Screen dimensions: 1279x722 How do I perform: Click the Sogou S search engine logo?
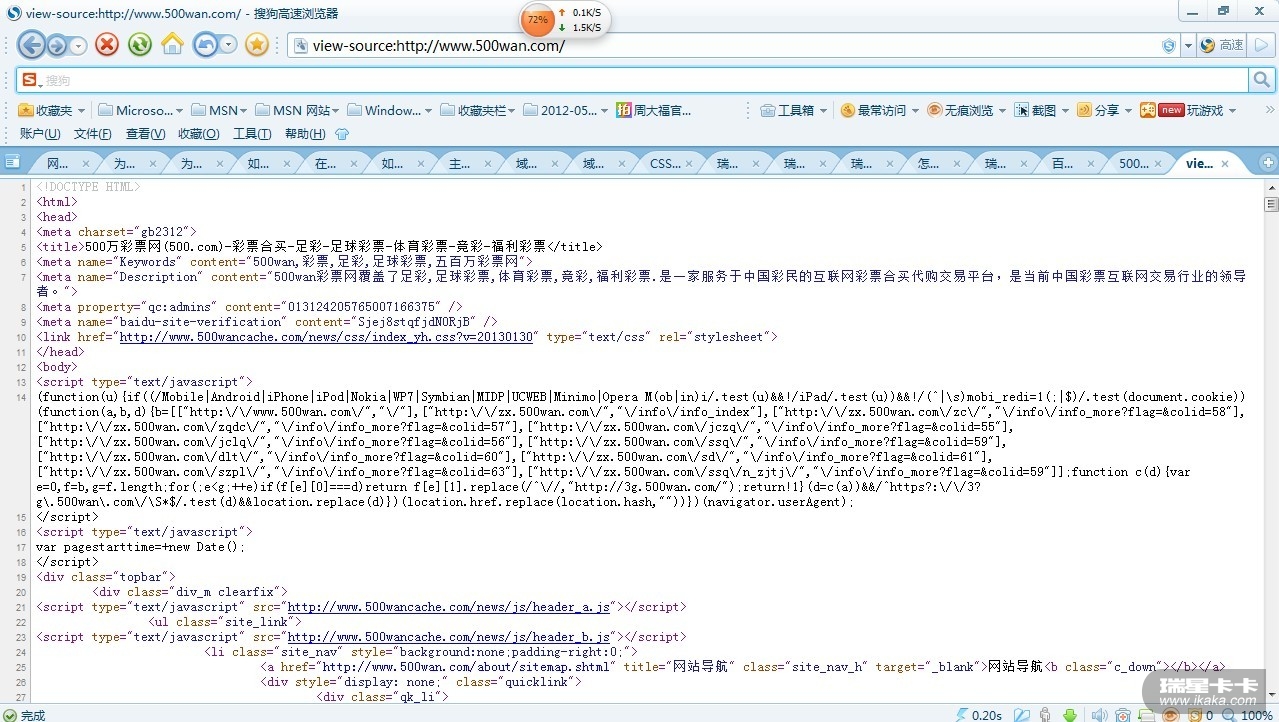pos(29,80)
